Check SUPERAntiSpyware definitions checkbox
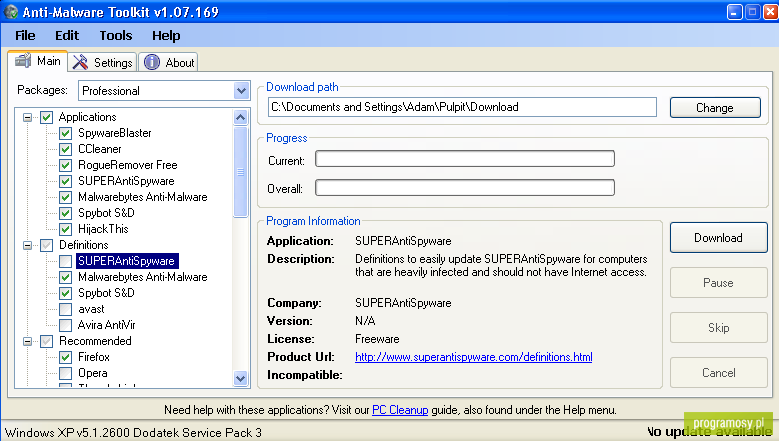 point(66,261)
